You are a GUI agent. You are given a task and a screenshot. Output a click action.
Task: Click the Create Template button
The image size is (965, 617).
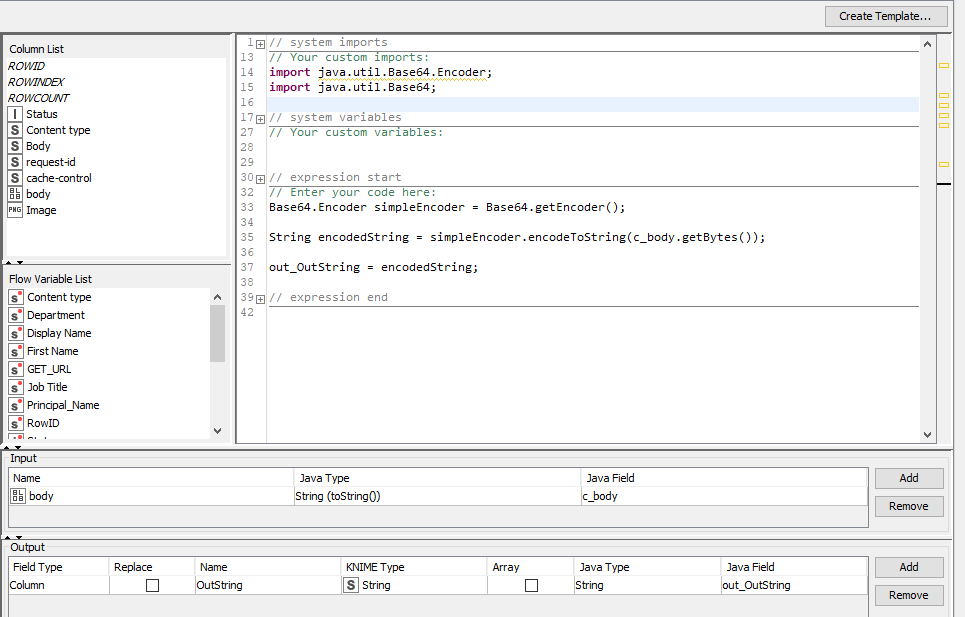(x=886, y=16)
